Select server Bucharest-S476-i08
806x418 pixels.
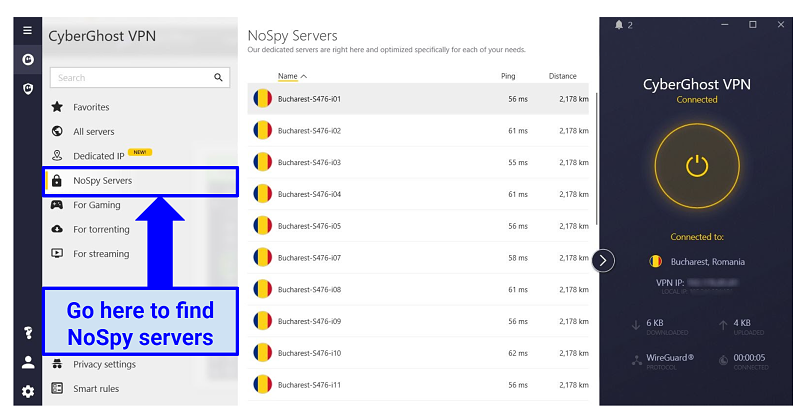tap(418, 289)
